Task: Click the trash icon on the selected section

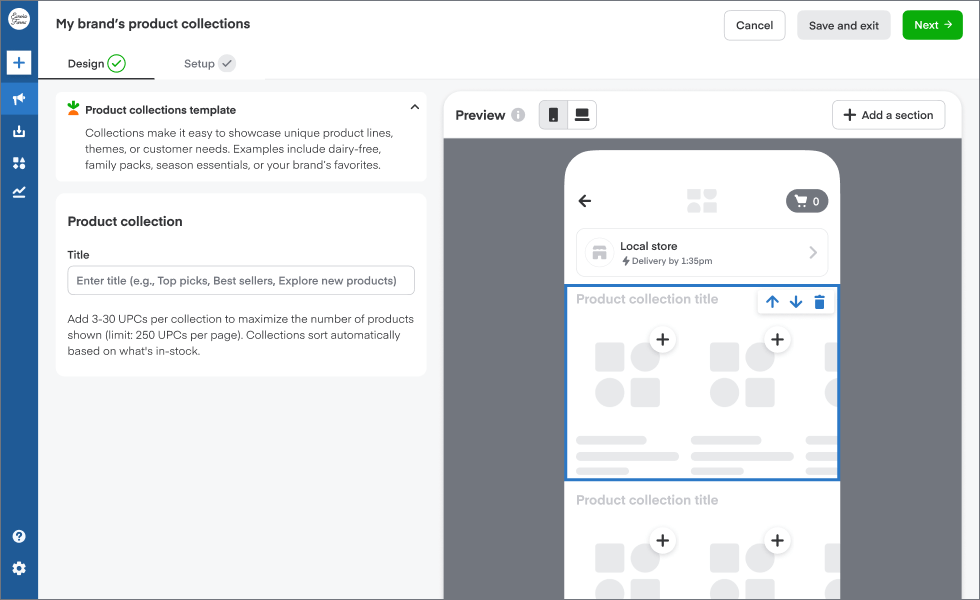Action: click(x=819, y=301)
